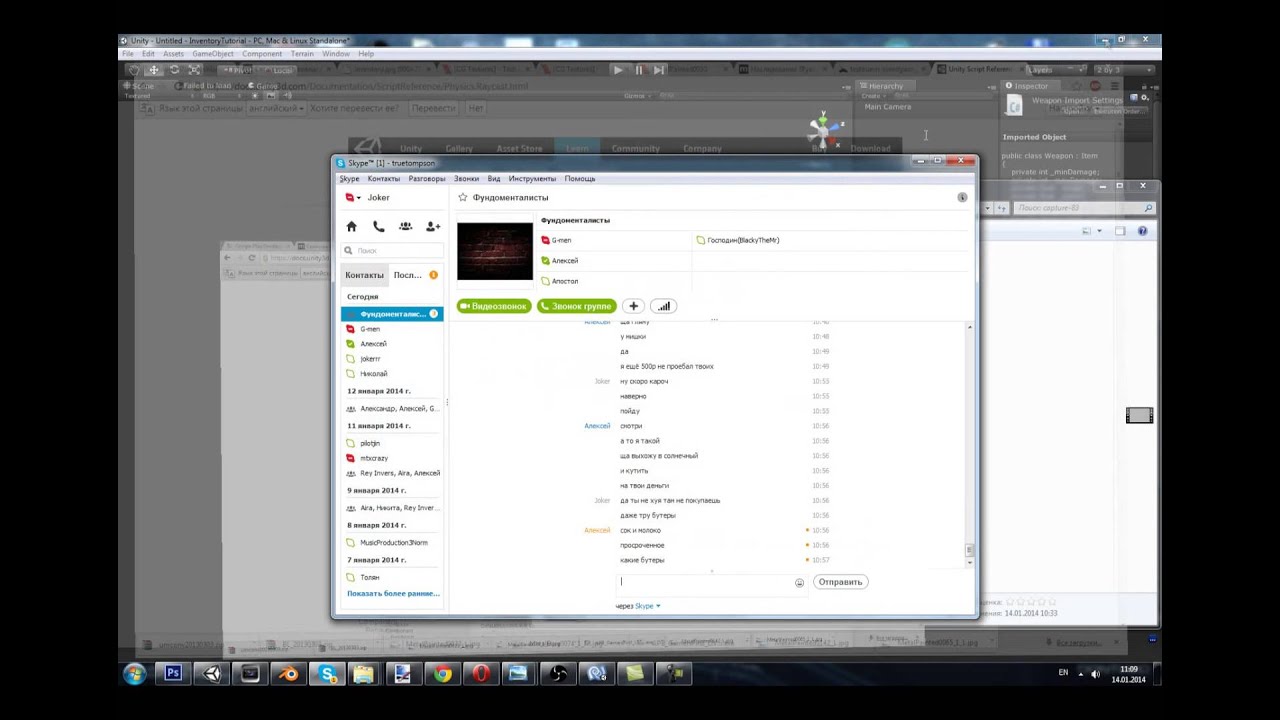This screenshot has height=720, width=1280.
Task: Click the chat vertical scrollbar thumb
Action: point(969,550)
